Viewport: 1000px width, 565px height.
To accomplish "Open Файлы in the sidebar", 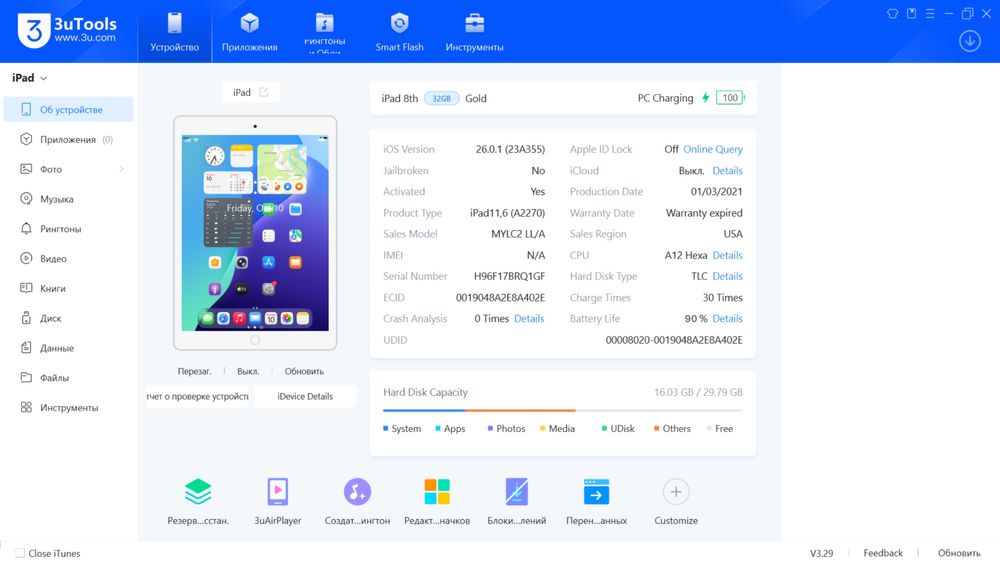I will pos(68,378).
